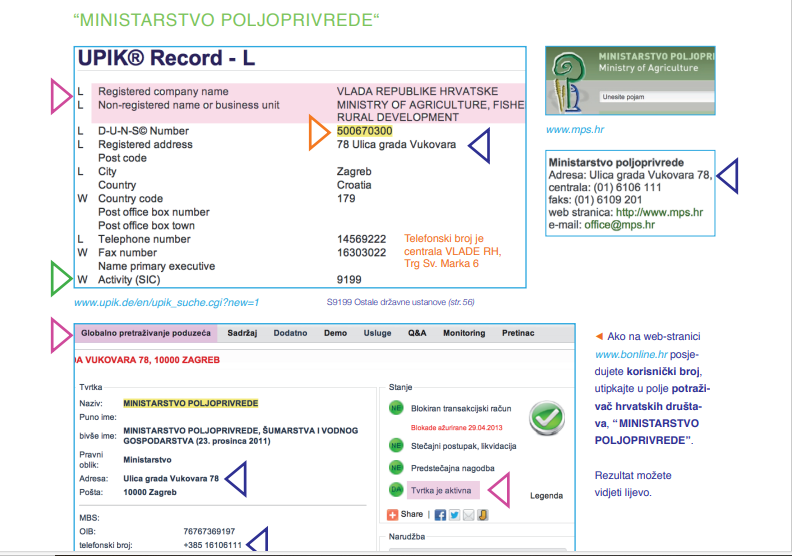This screenshot has width=792, height=556.
Task: Click the Share label
Action: coord(412,514)
